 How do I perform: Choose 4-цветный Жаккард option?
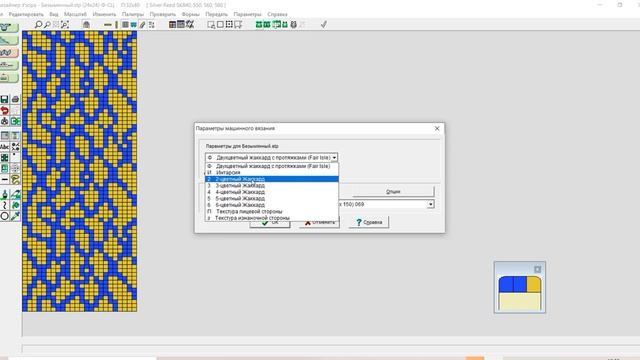[271, 192]
